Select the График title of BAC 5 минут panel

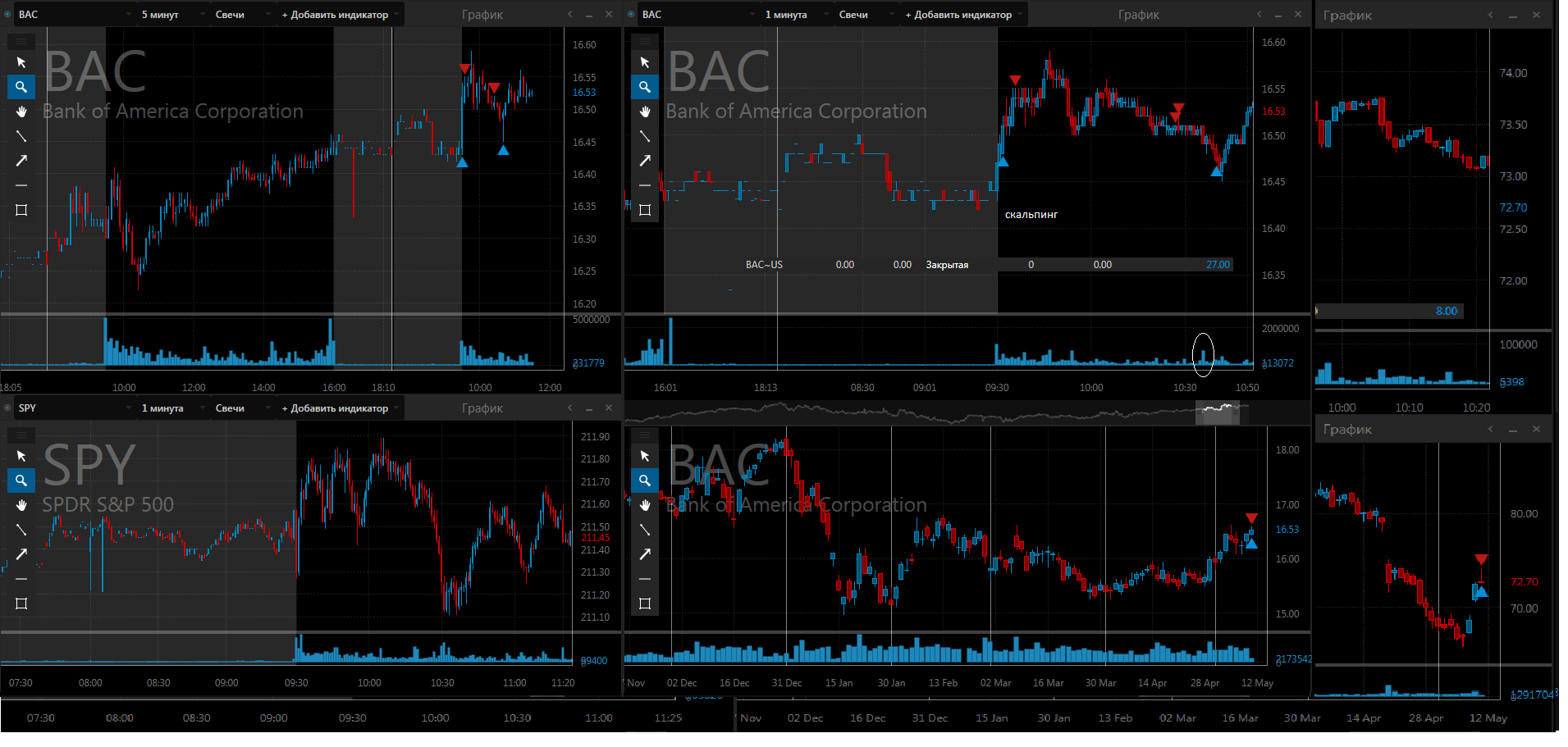coord(482,15)
